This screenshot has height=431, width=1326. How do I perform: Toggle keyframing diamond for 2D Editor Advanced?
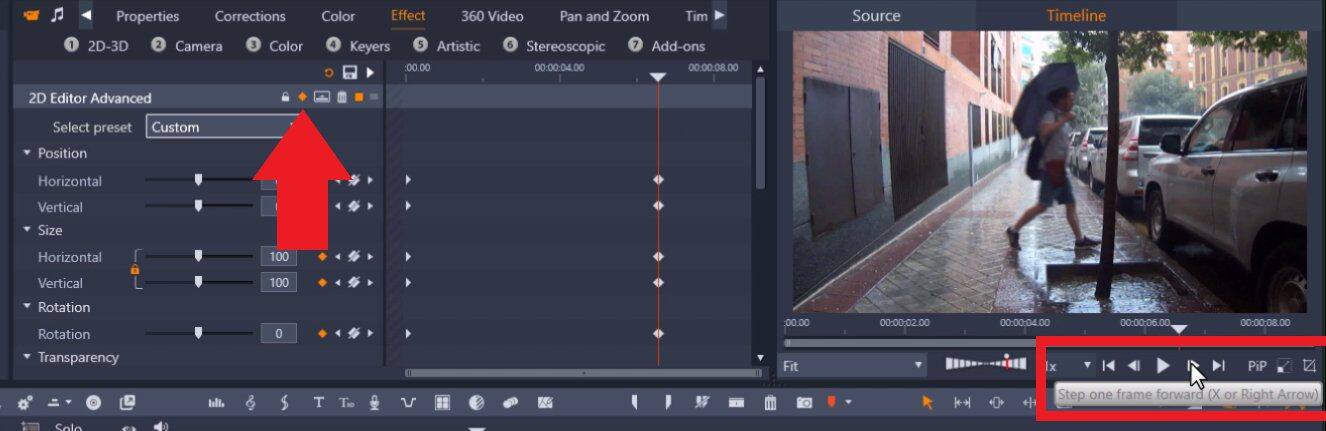tap(302, 97)
